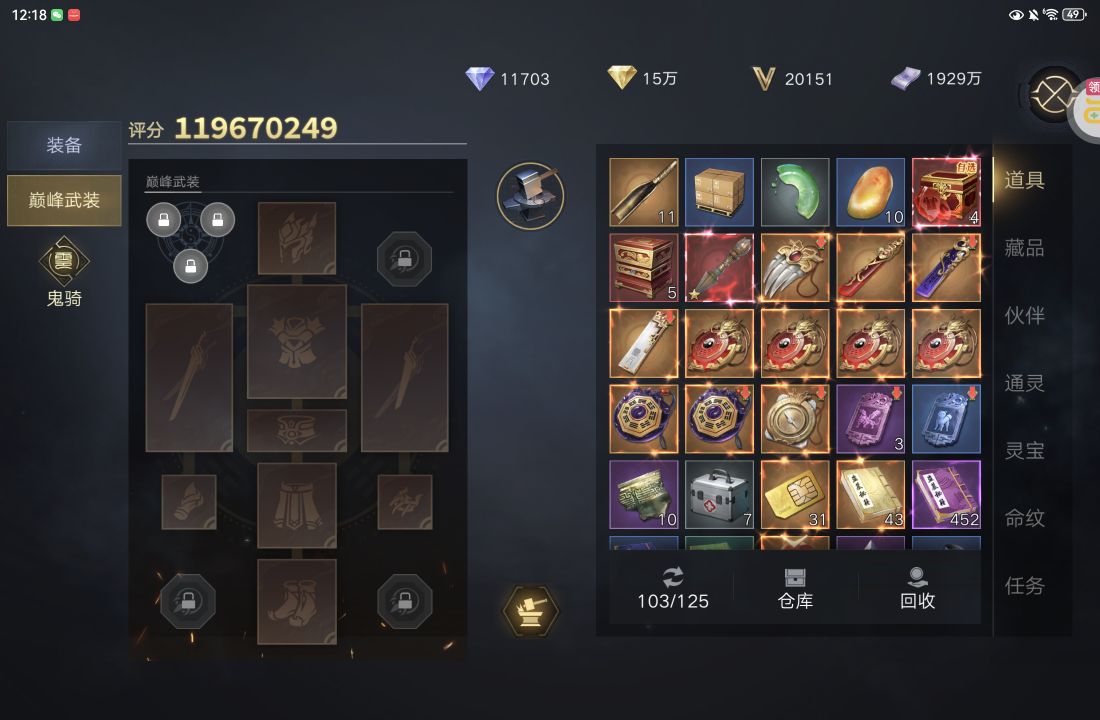Tap the purple book stack with 452
This screenshot has height=720, width=1100.
tap(946, 495)
